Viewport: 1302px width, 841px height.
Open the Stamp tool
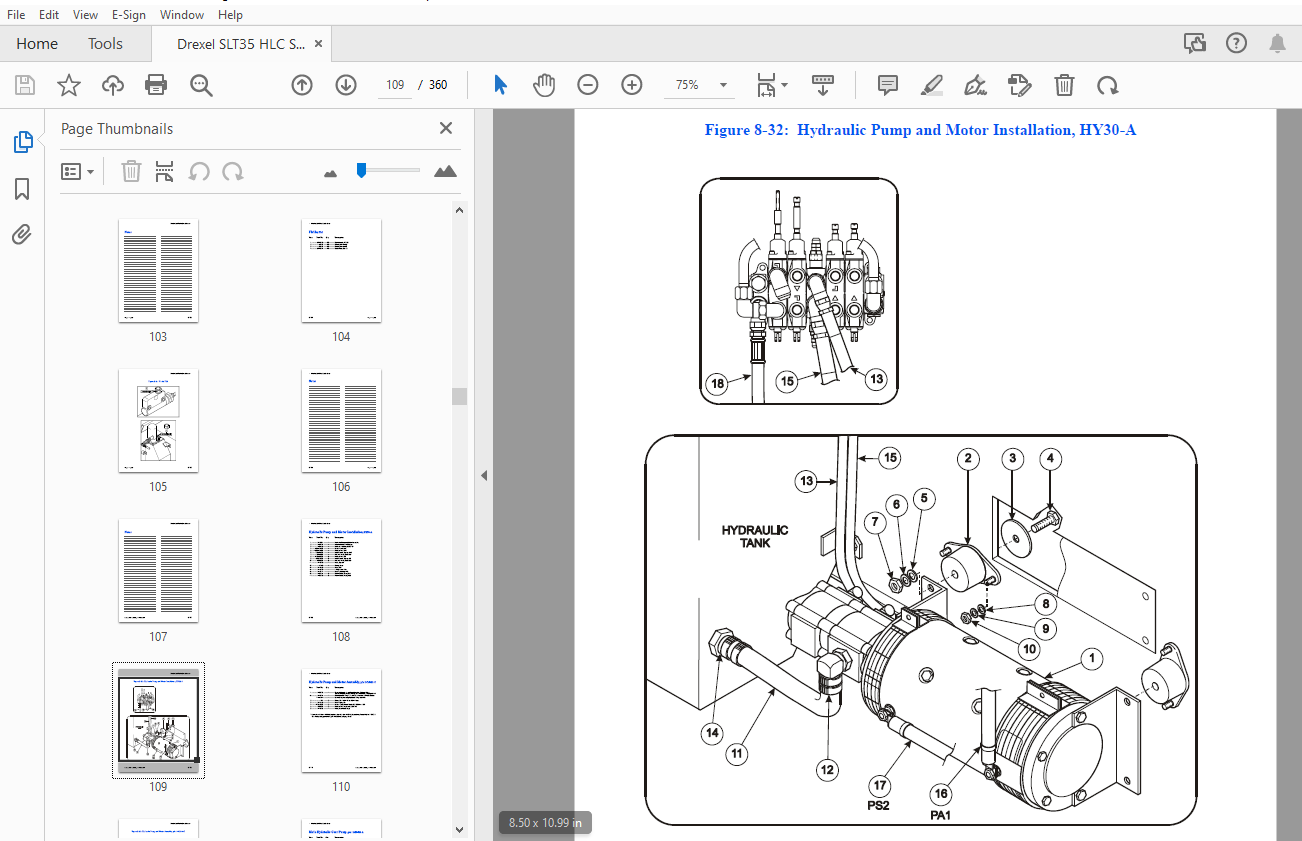(x=1020, y=85)
